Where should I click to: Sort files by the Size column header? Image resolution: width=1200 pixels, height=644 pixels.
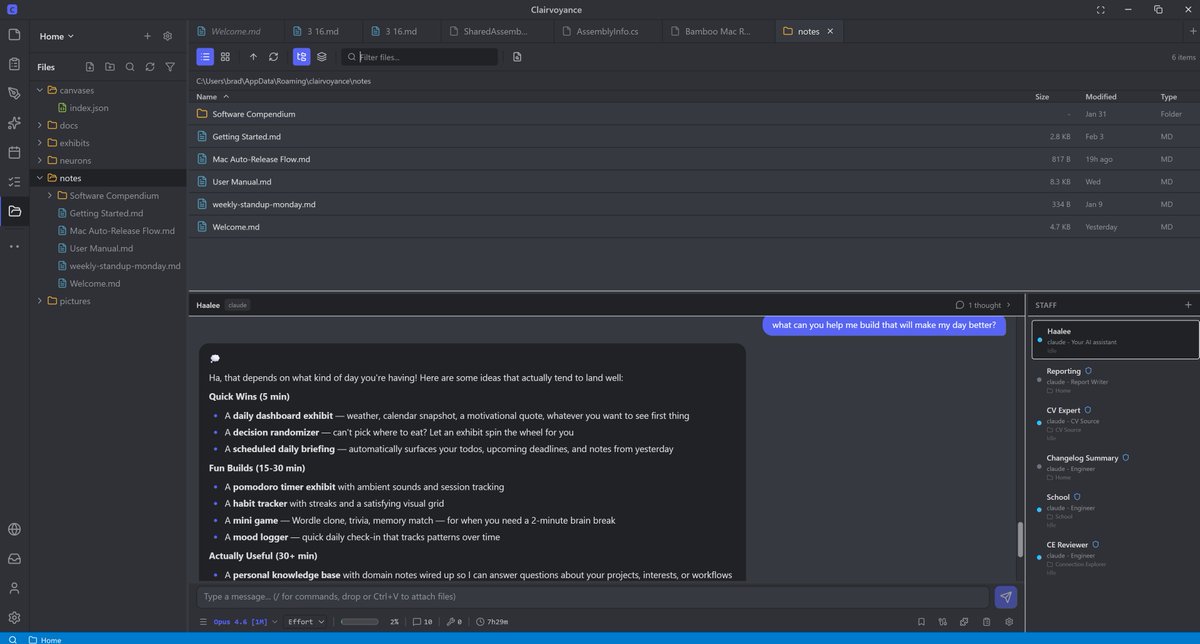click(x=1042, y=97)
